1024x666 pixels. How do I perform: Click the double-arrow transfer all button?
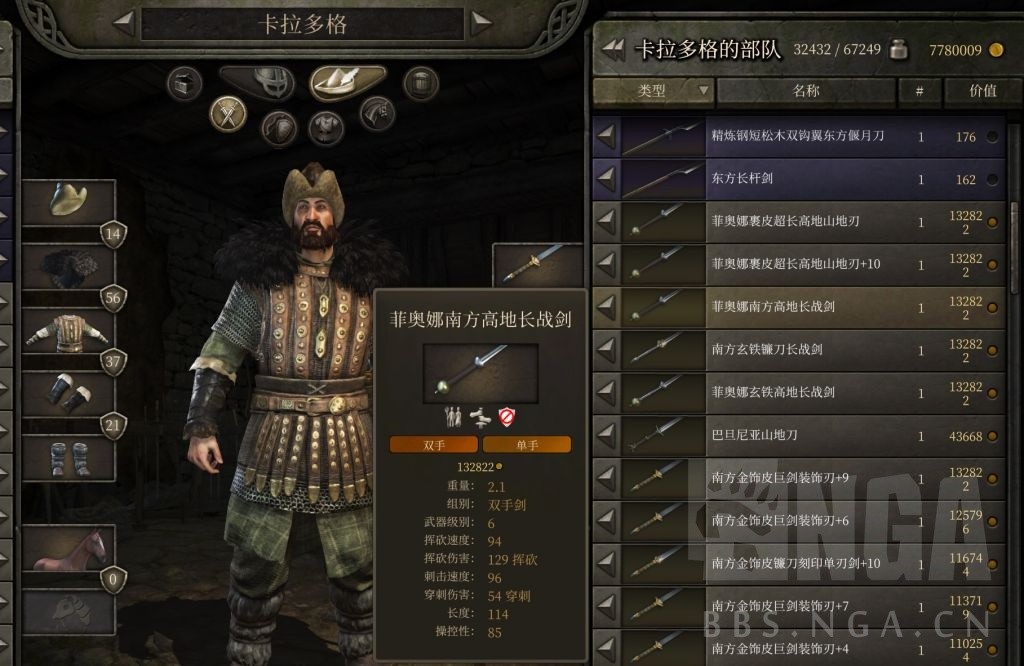(x=613, y=49)
